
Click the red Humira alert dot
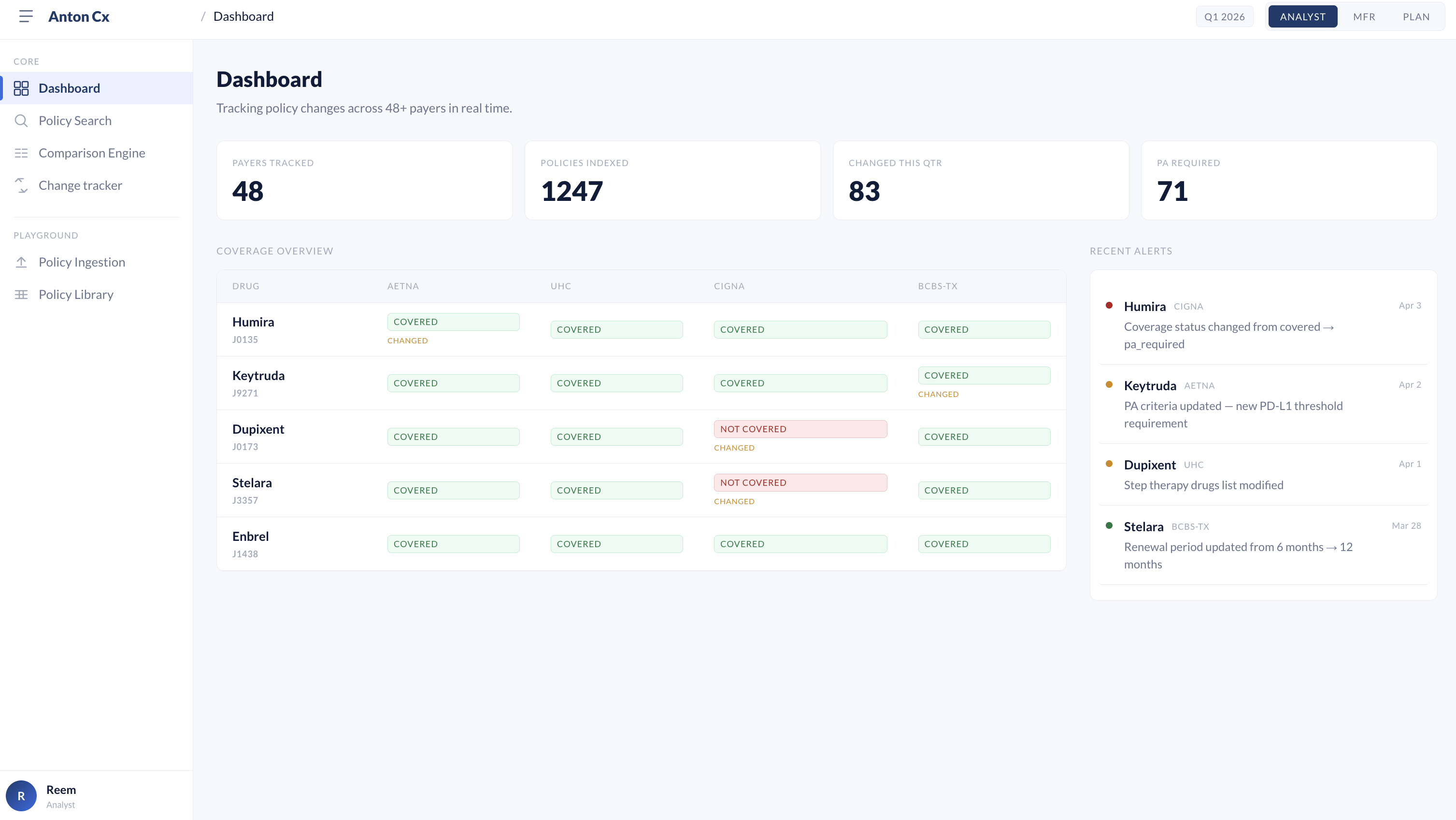1109,305
